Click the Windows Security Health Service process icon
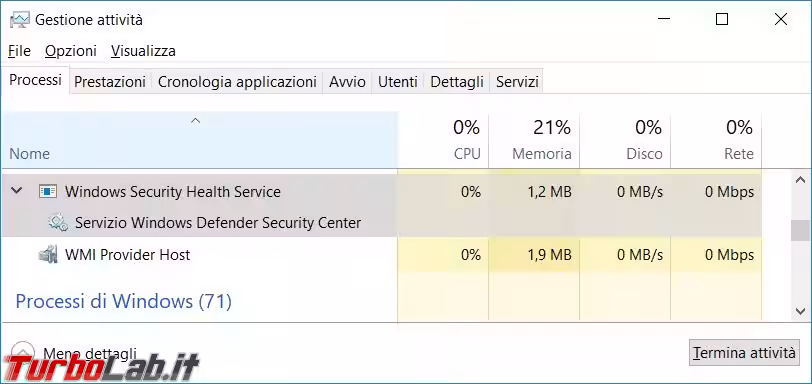The image size is (812, 384). point(48,192)
